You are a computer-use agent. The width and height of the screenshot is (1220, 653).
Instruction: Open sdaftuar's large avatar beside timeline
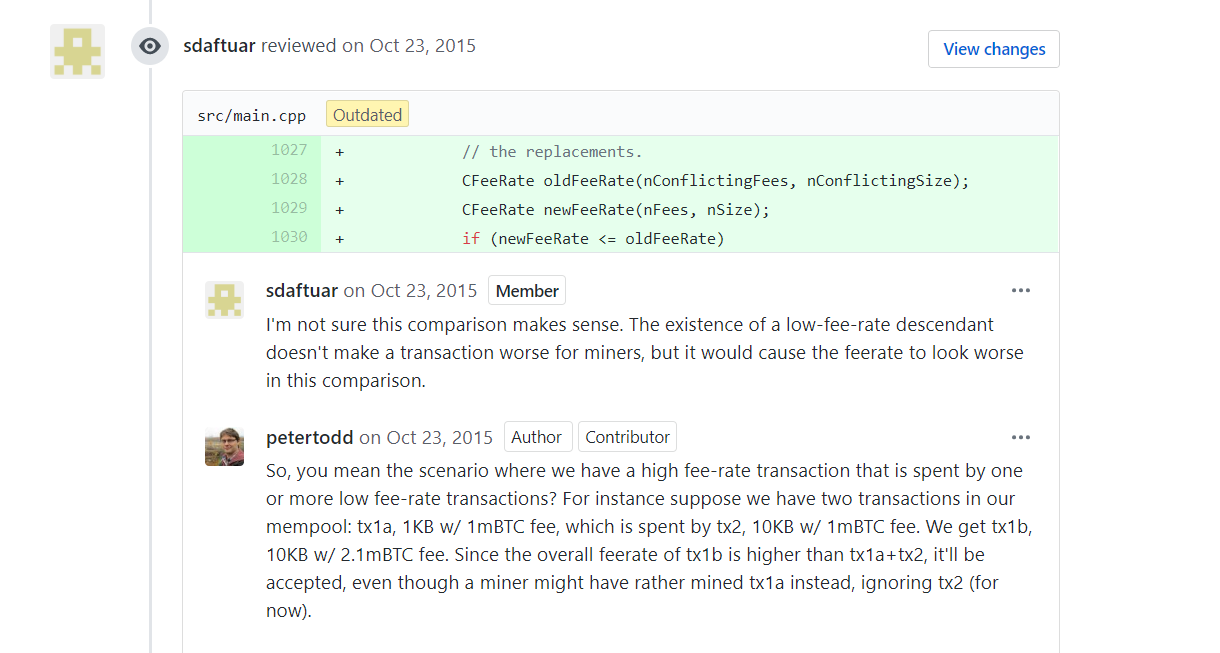click(78, 51)
